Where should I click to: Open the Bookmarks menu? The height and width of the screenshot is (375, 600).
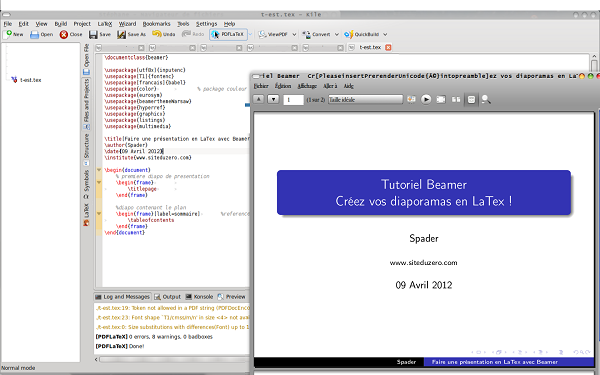point(157,24)
